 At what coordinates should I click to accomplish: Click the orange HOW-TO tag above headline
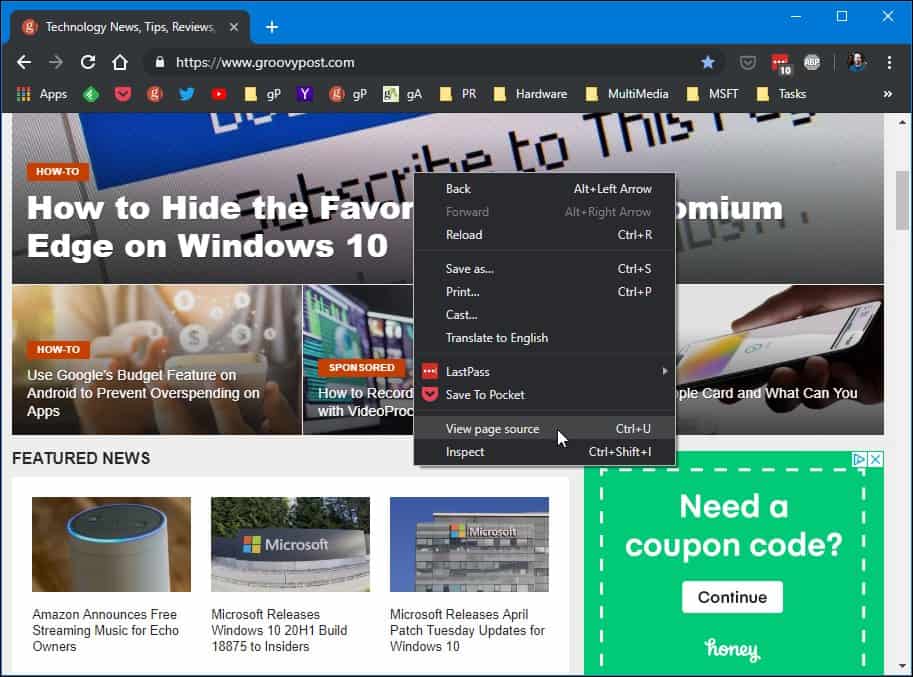[57, 172]
